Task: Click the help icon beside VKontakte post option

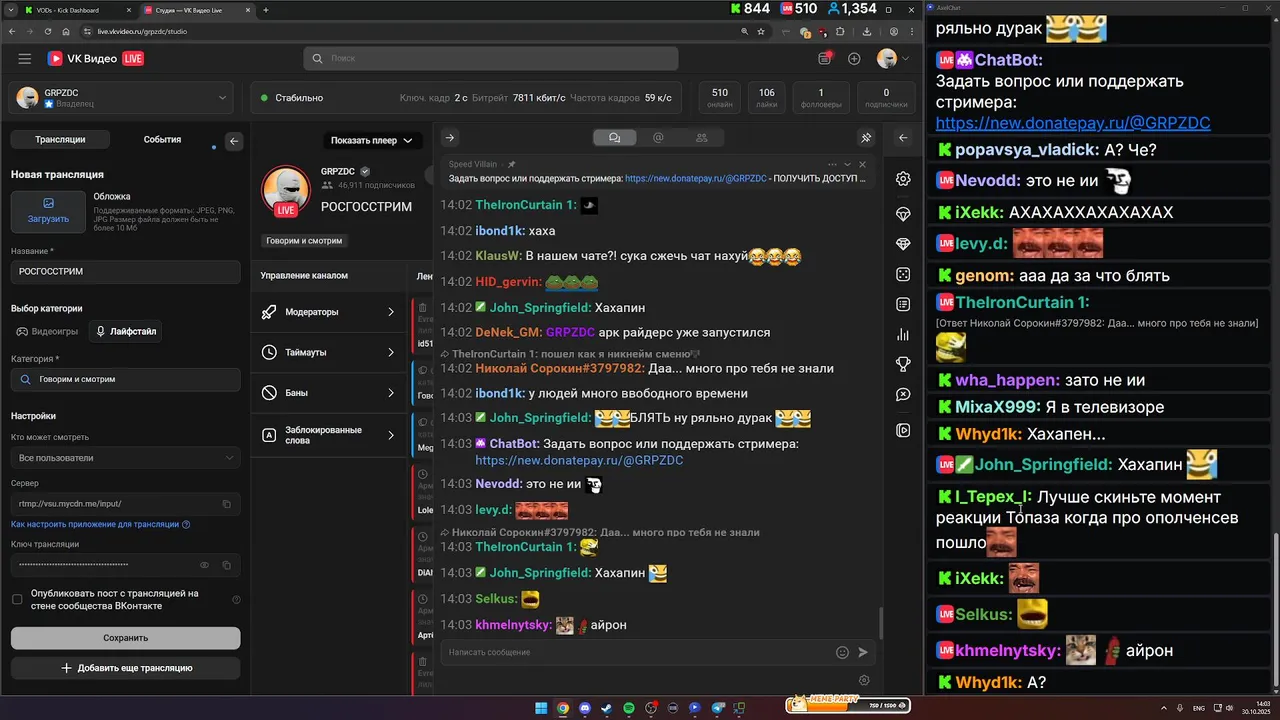Action: pos(236,600)
